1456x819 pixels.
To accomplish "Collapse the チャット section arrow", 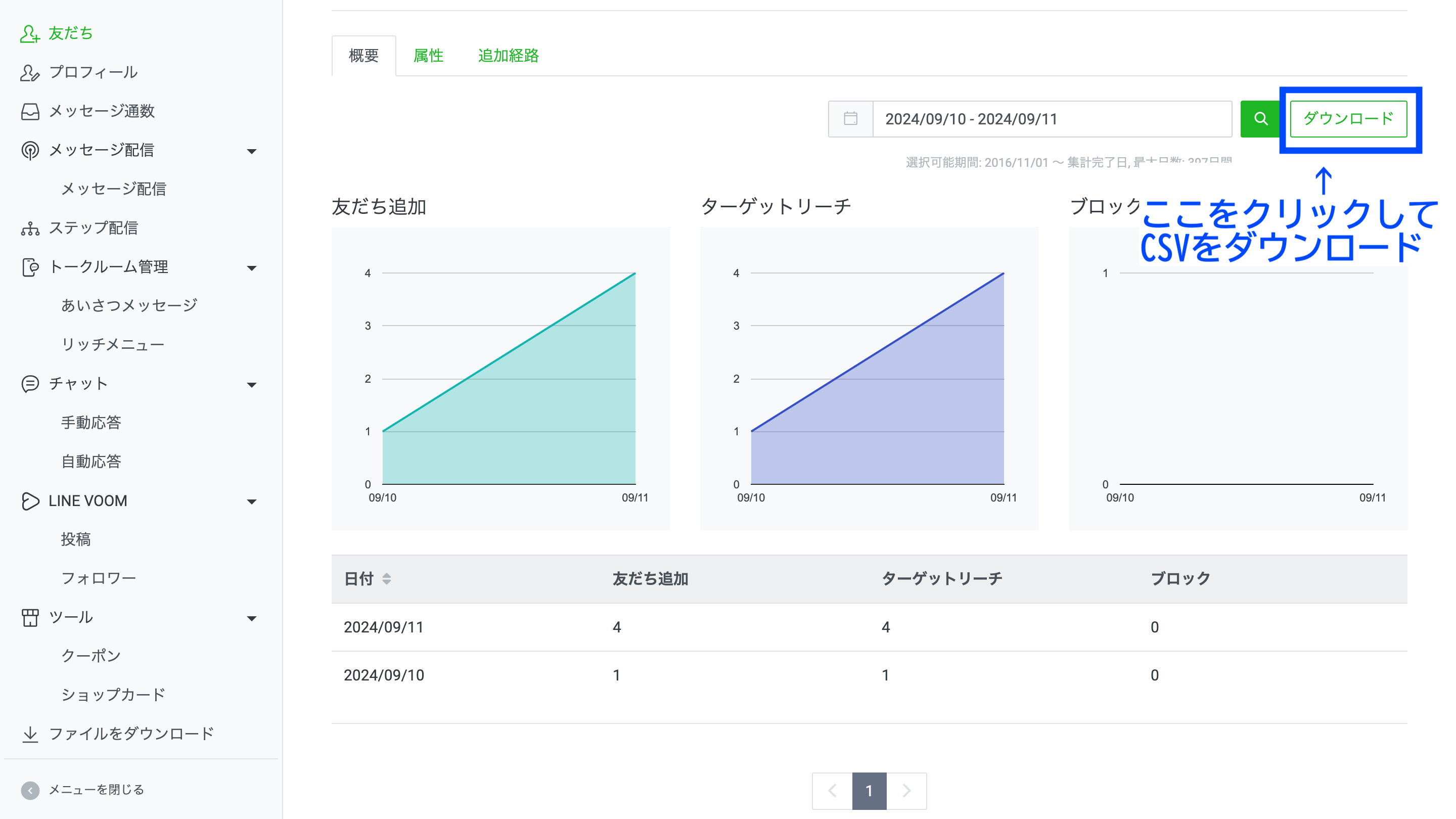I will 252,385.
